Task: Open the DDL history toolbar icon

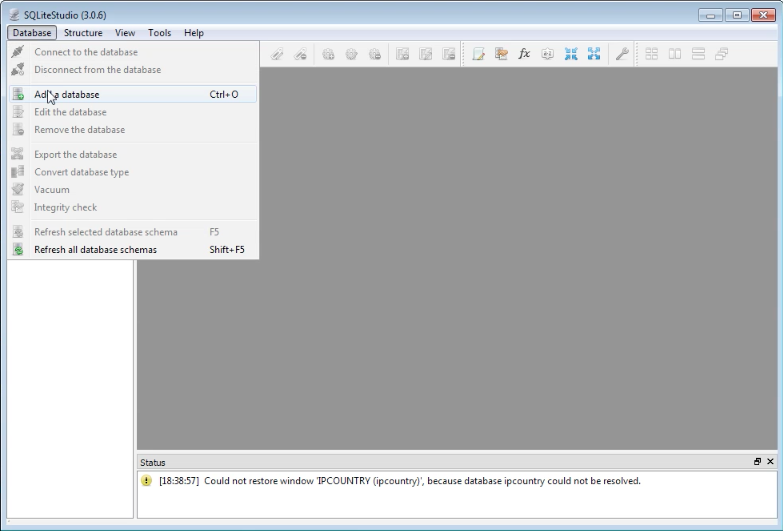Action: [501, 54]
